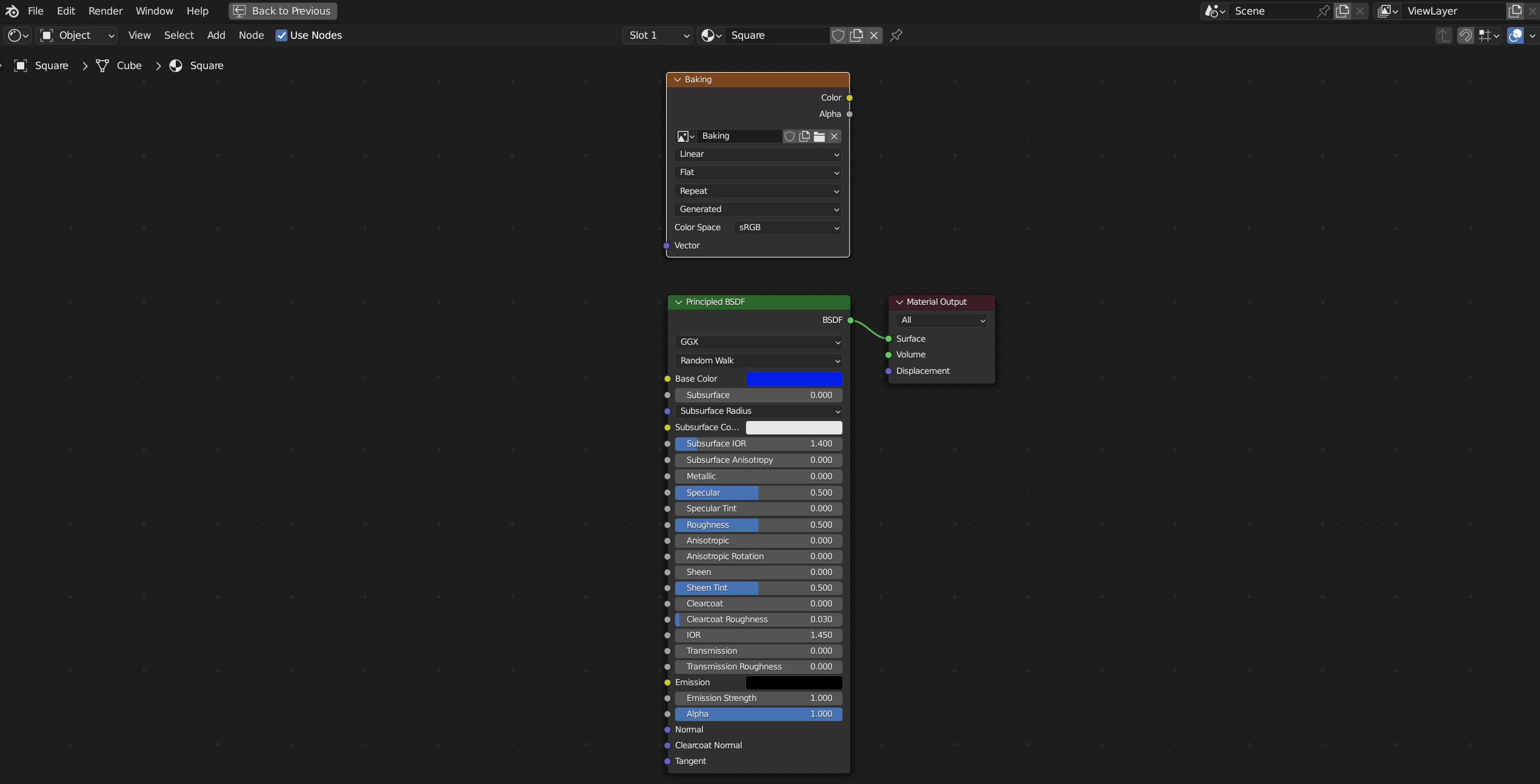Open image folder icon in Baking node
This screenshot has height=784, width=1540.
click(819, 136)
